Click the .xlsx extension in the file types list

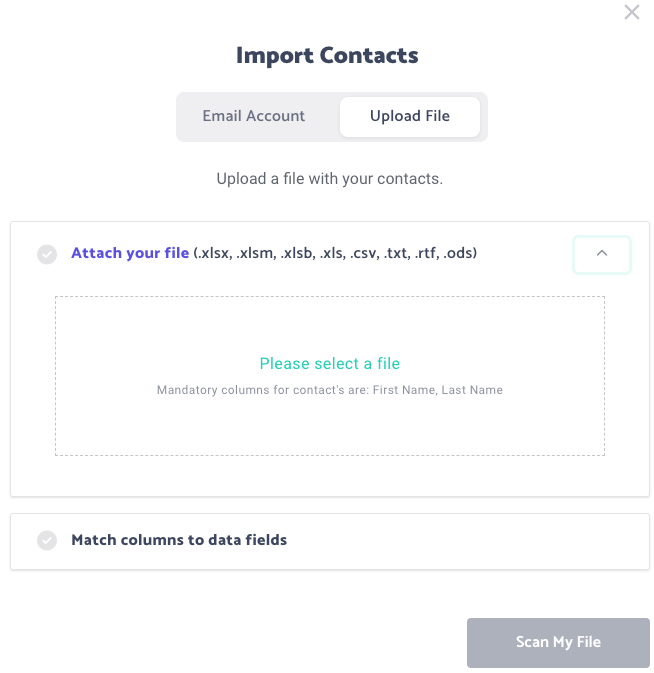pyautogui.click(x=213, y=253)
